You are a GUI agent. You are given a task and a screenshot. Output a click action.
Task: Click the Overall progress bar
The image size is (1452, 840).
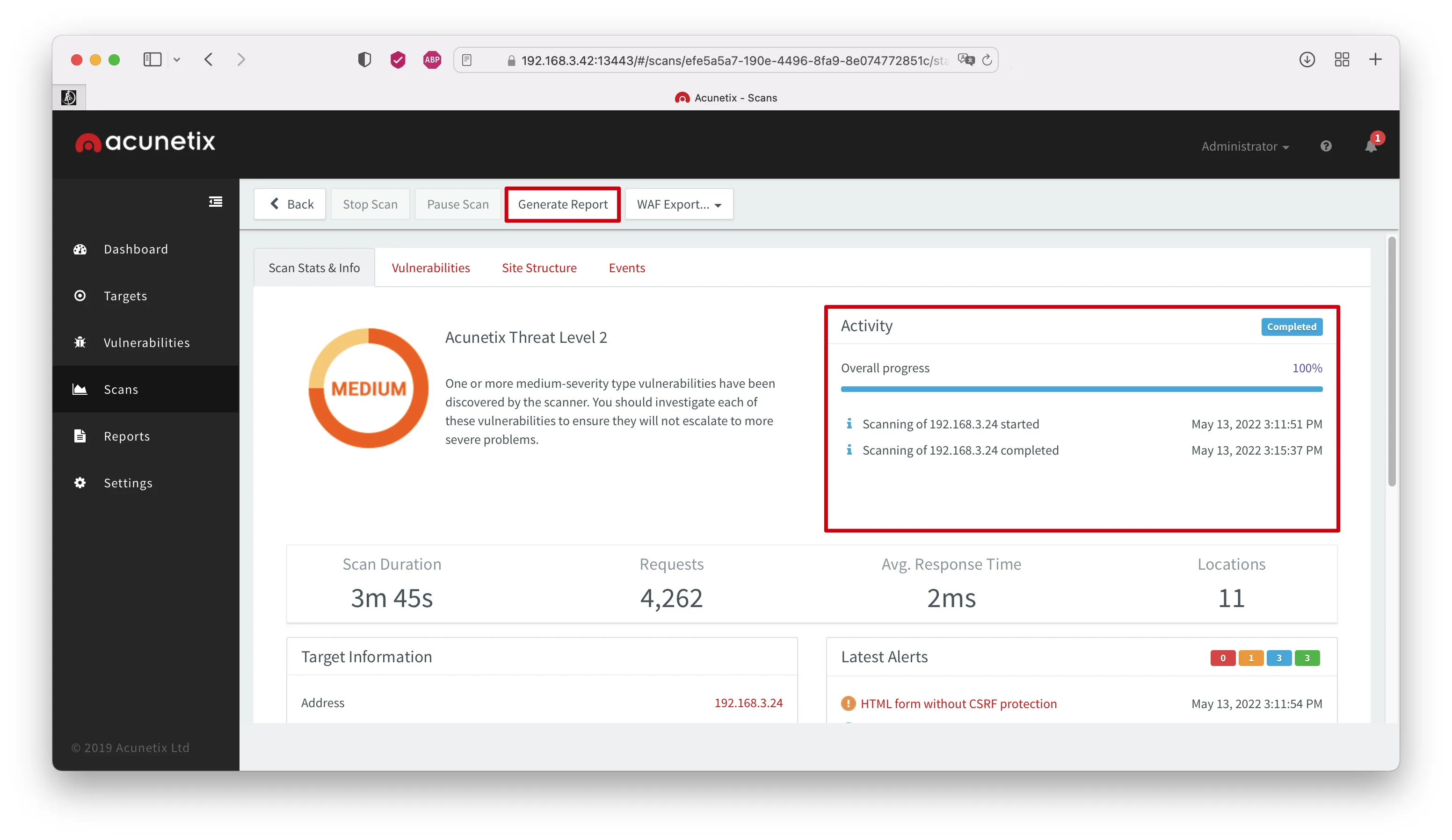(x=1082, y=389)
